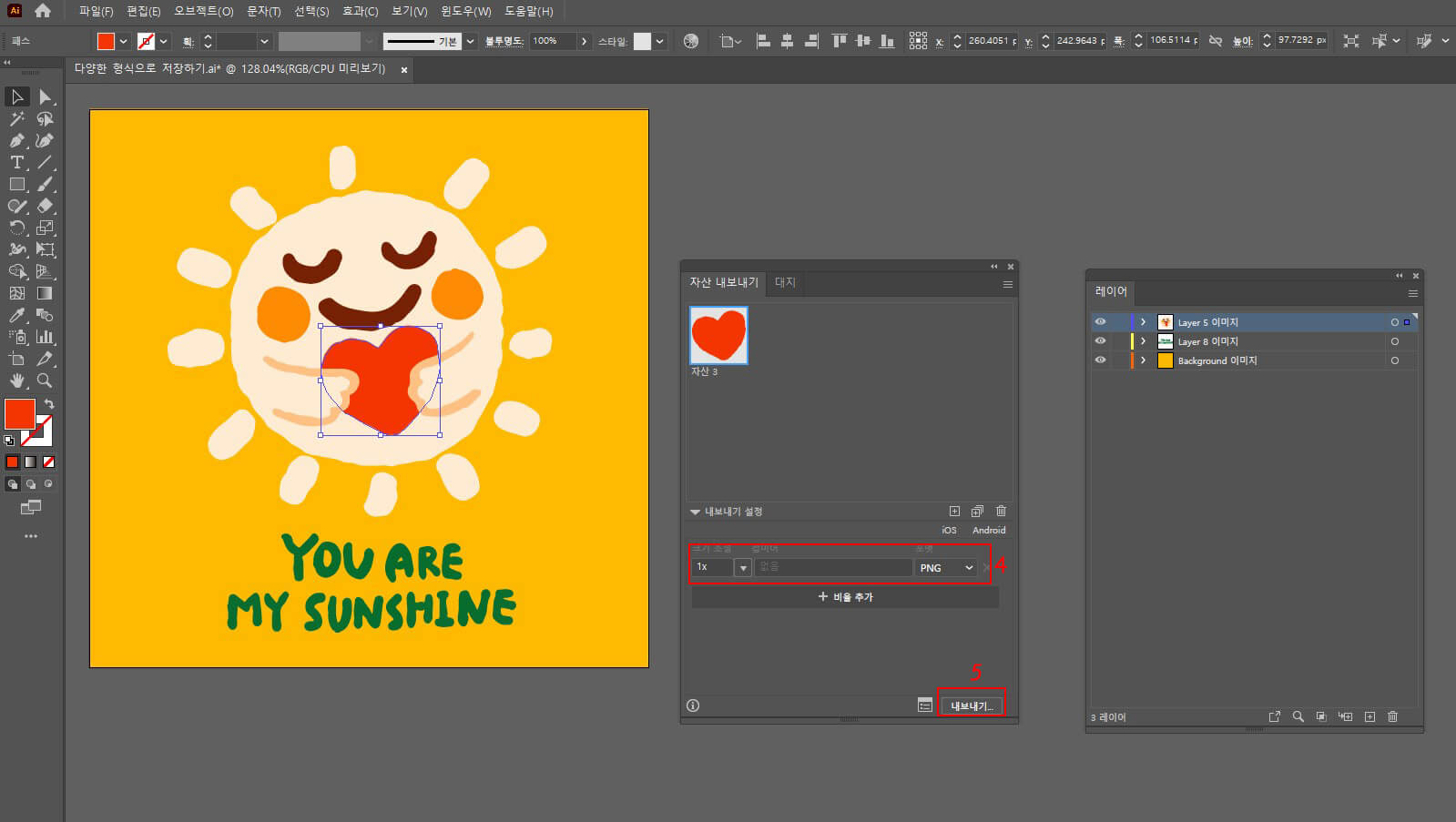Pick the Eyedropper tool
The image size is (1456, 822).
16,316
